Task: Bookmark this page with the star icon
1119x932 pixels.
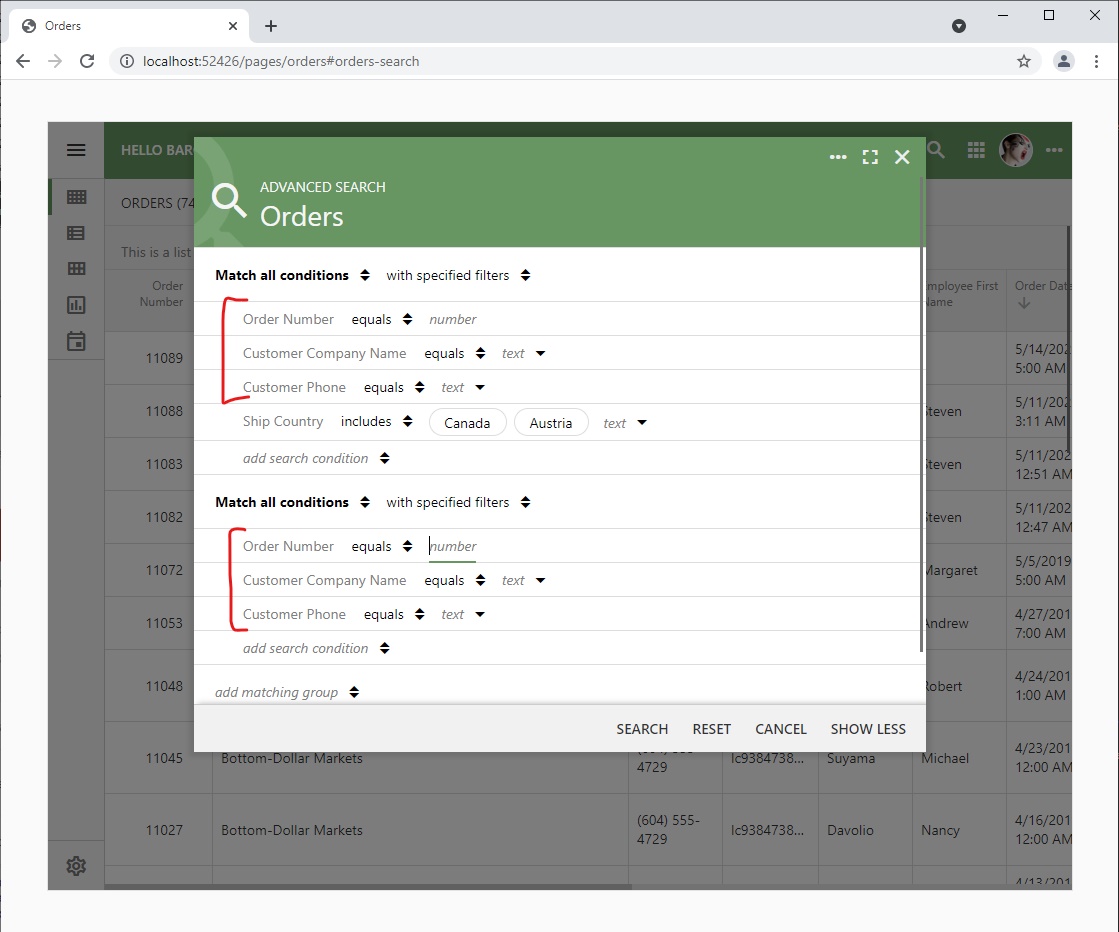Action: [x=1024, y=61]
